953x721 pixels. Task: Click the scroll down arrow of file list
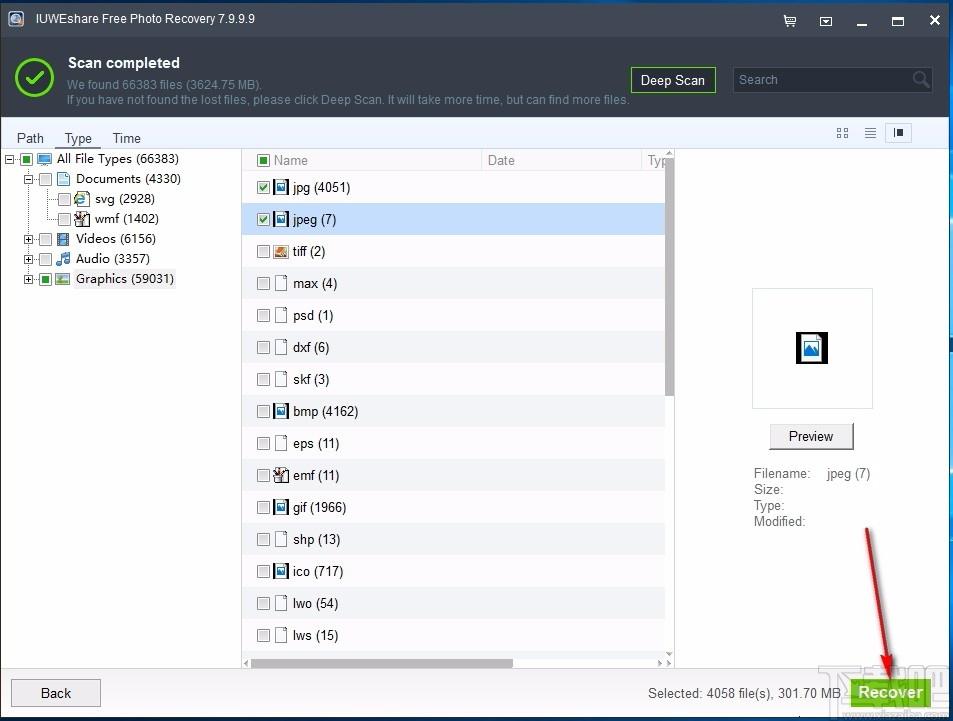point(669,654)
